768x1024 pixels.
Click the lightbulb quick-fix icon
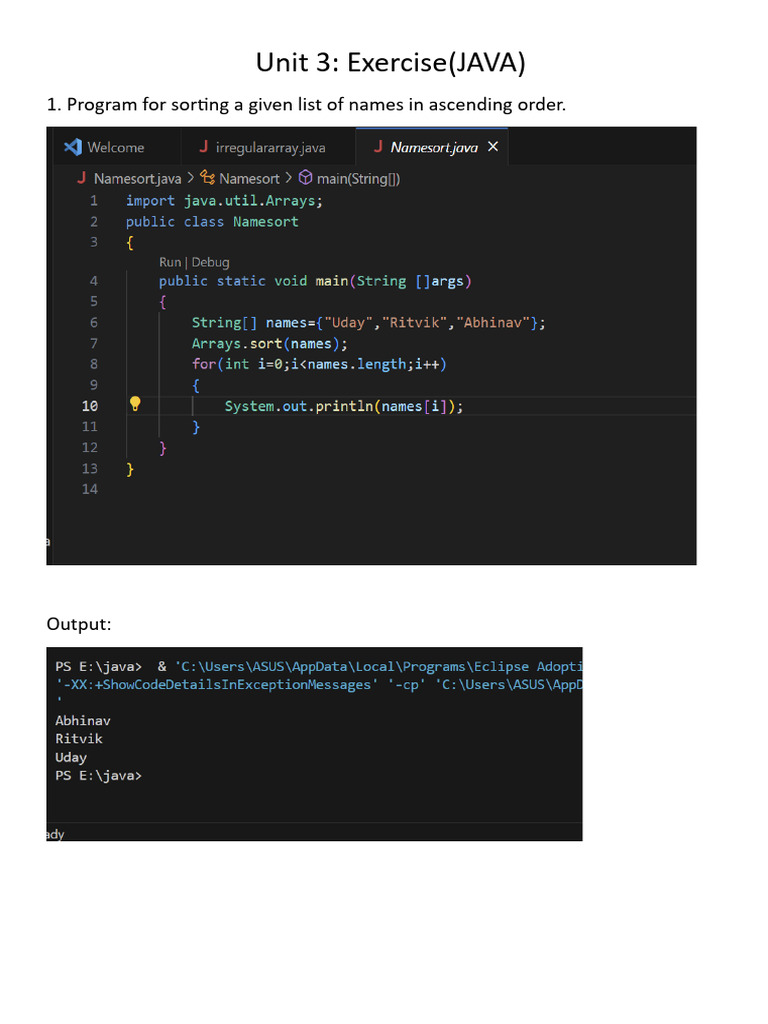[135, 405]
